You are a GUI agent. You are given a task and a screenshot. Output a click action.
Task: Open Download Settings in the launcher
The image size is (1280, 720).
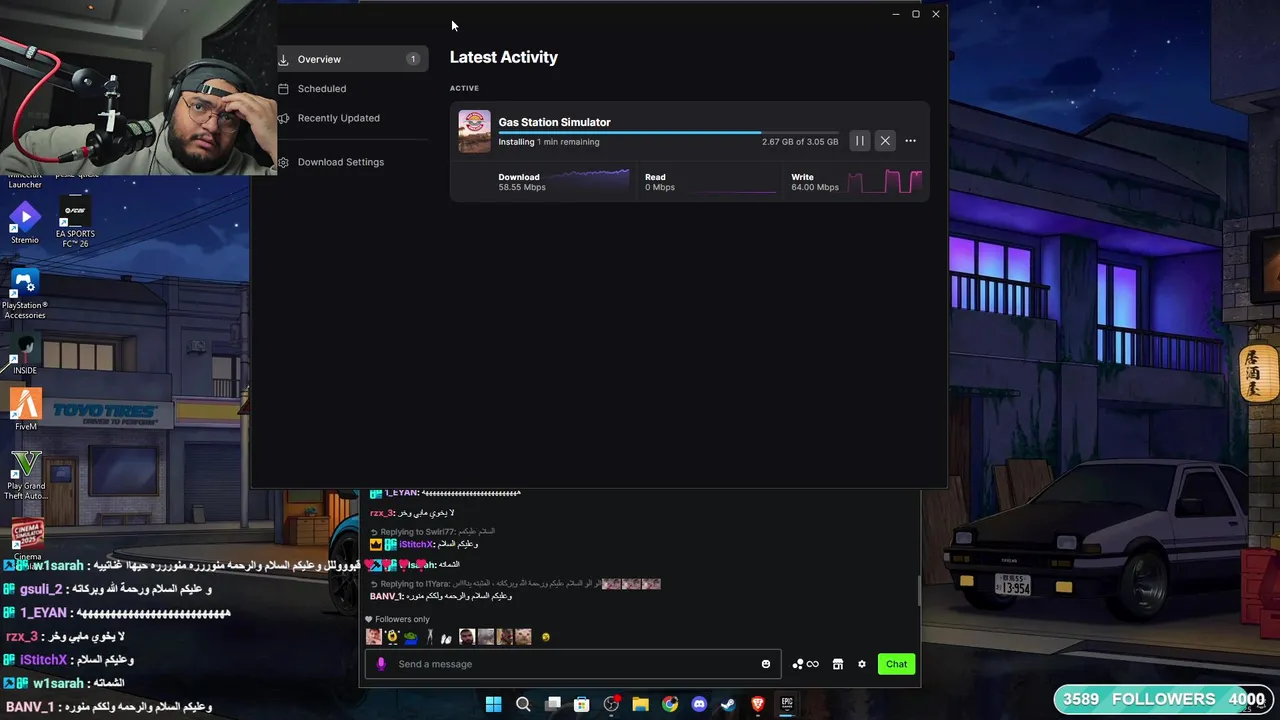pos(340,162)
